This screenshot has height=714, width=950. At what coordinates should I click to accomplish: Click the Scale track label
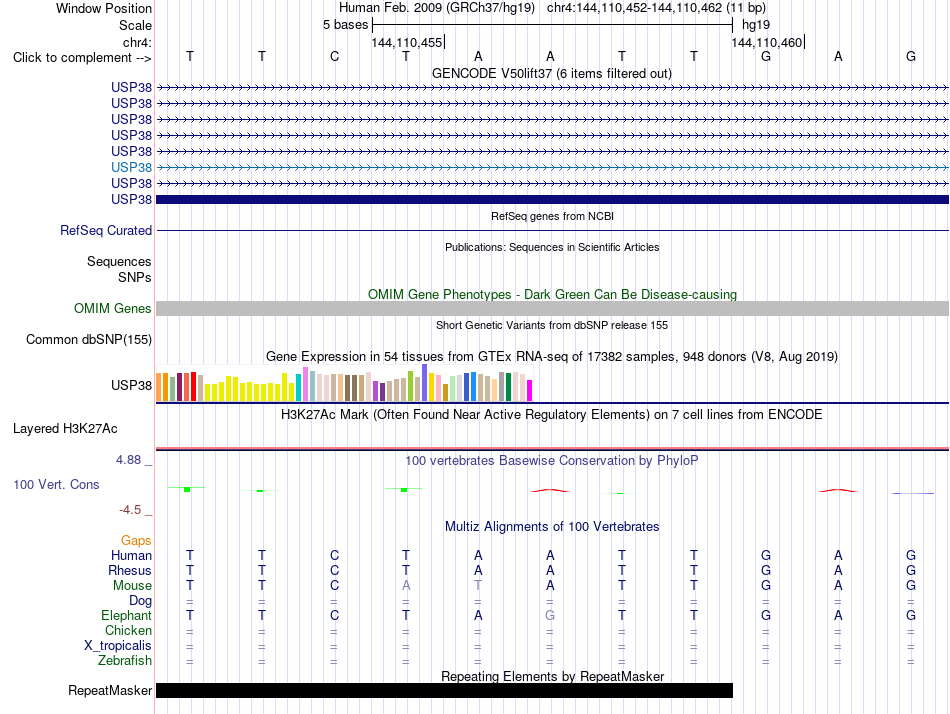pyautogui.click(x=135, y=25)
